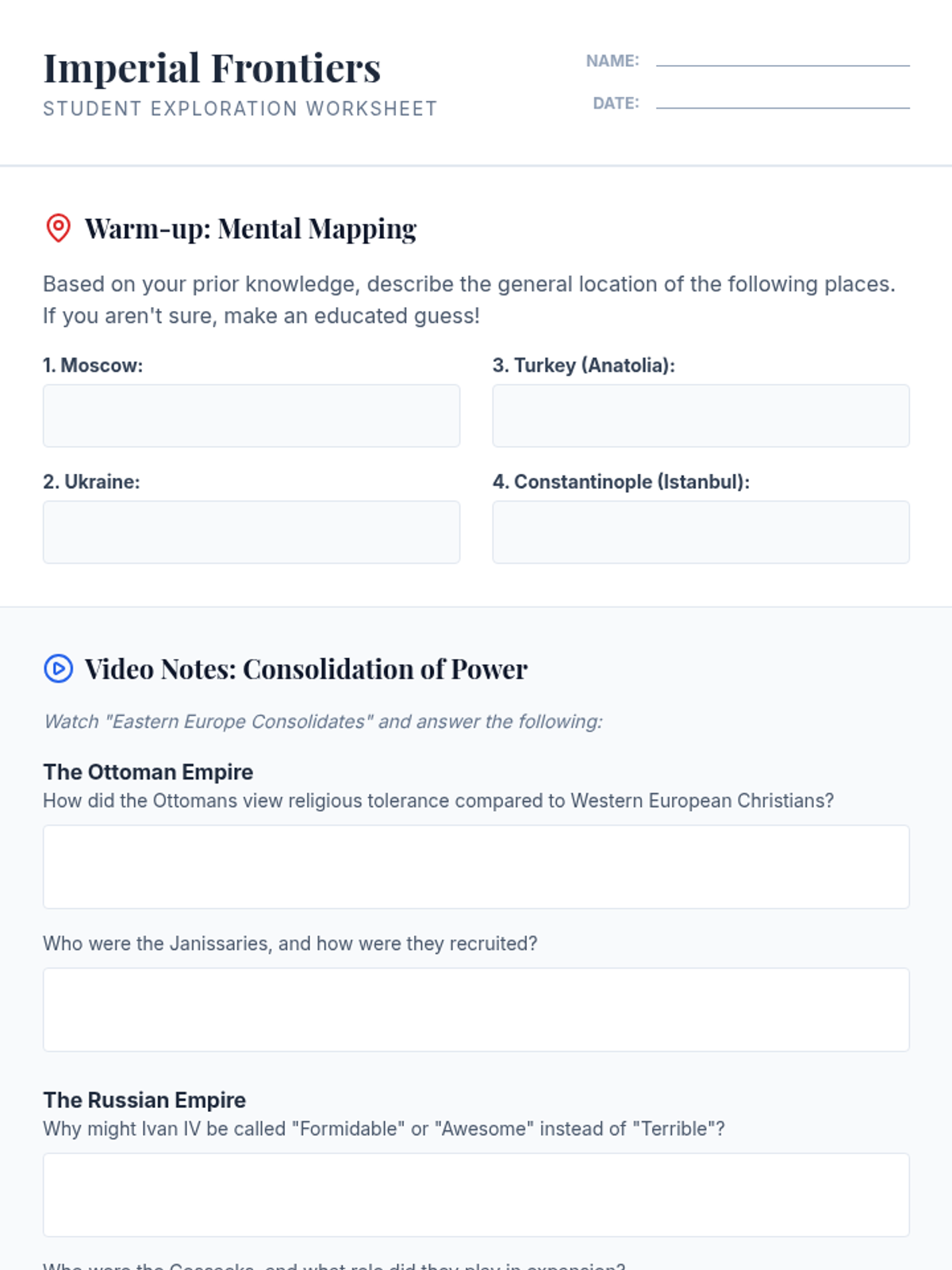Image resolution: width=952 pixels, height=1270 pixels.
Task: Click the "4. Constantinople (Istanbul):" label
Action: click(x=620, y=482)
